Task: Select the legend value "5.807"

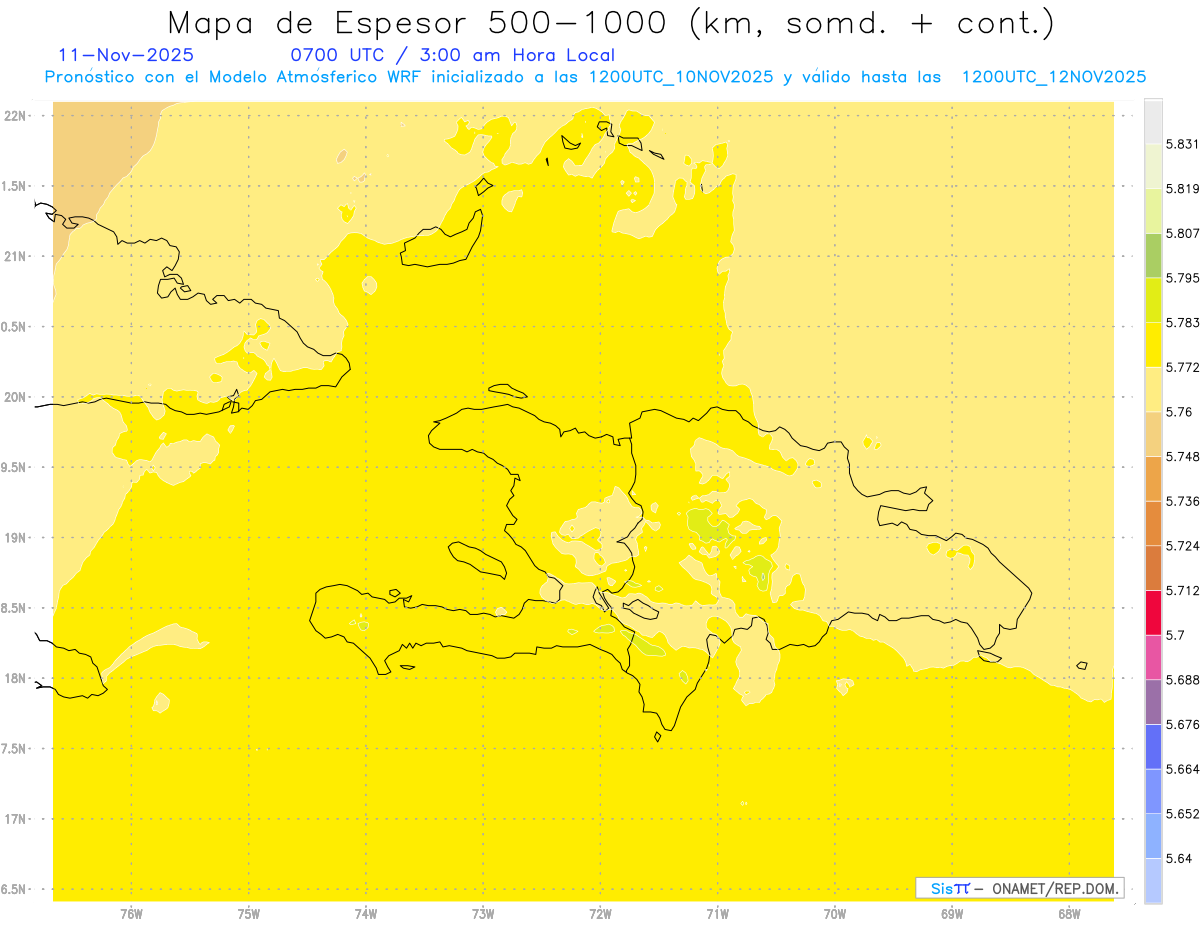Action: (1183, 233)
